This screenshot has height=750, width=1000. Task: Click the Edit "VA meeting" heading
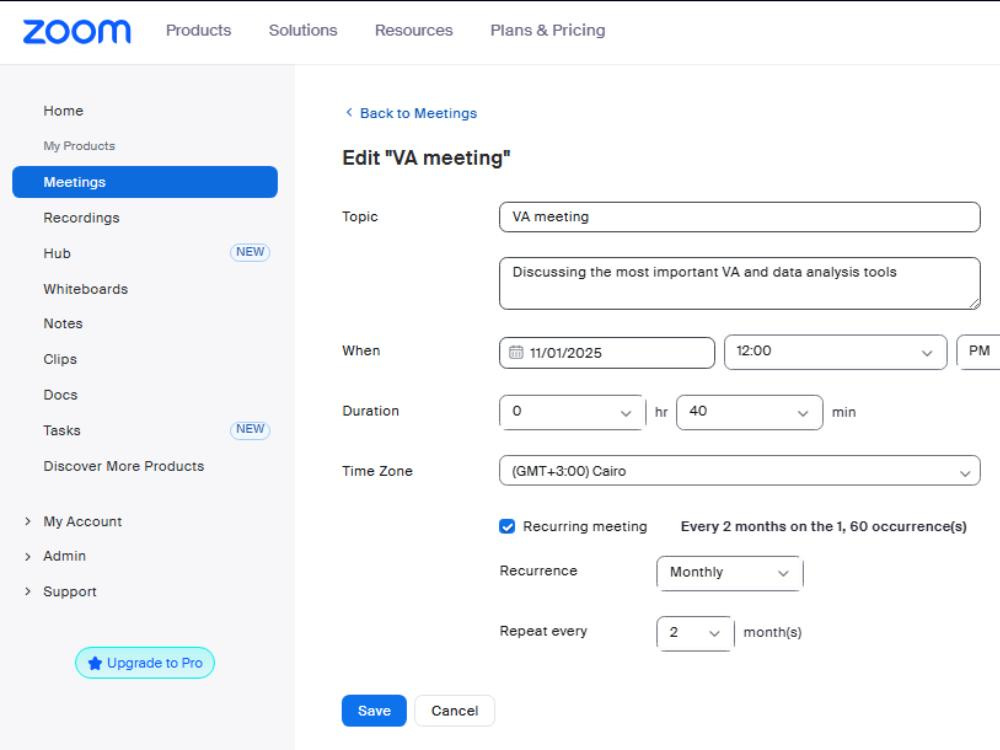click(427, 158)
